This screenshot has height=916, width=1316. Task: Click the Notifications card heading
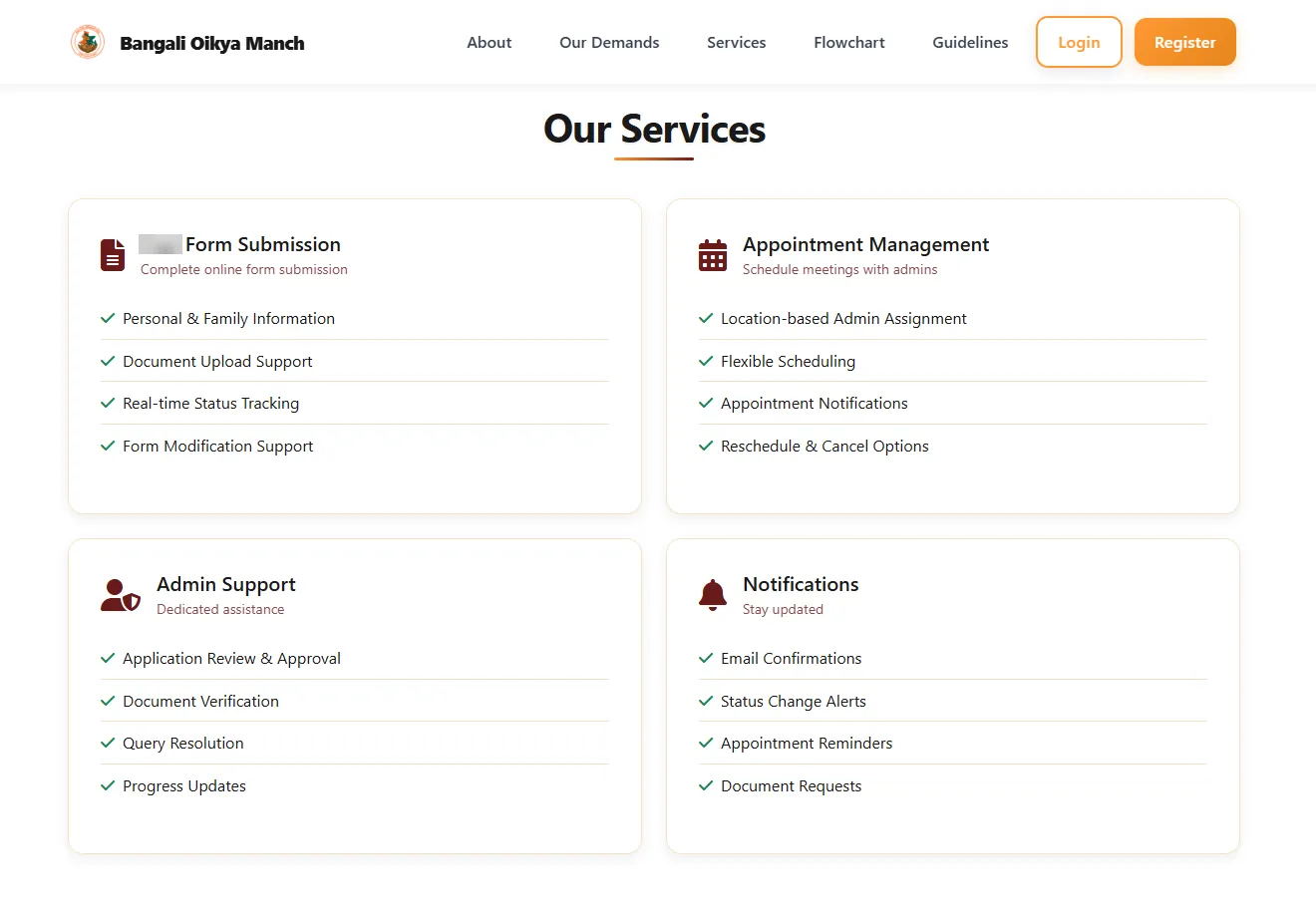(801, 584)
